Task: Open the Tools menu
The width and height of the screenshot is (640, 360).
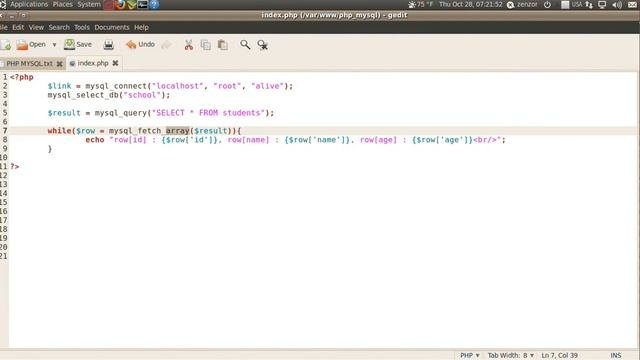Action: pyautogui.click(x=82, y=27)
